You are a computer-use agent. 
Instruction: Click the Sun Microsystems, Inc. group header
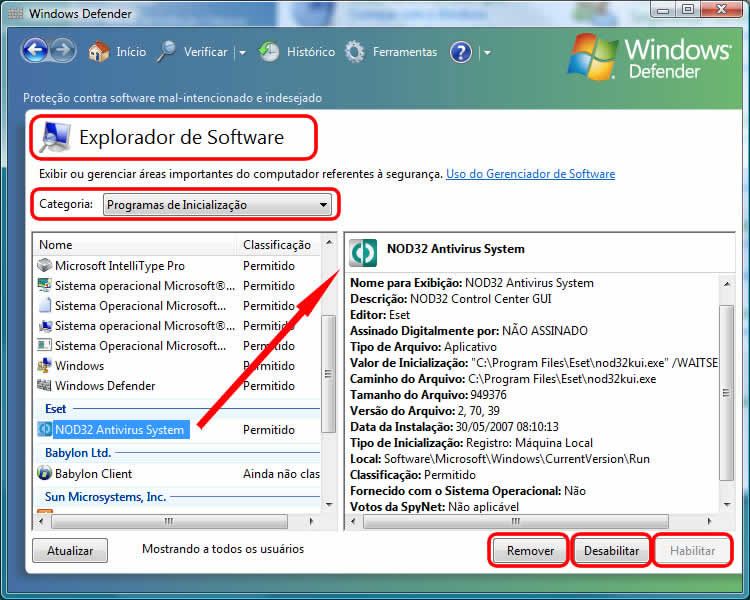tap(105, 497)
